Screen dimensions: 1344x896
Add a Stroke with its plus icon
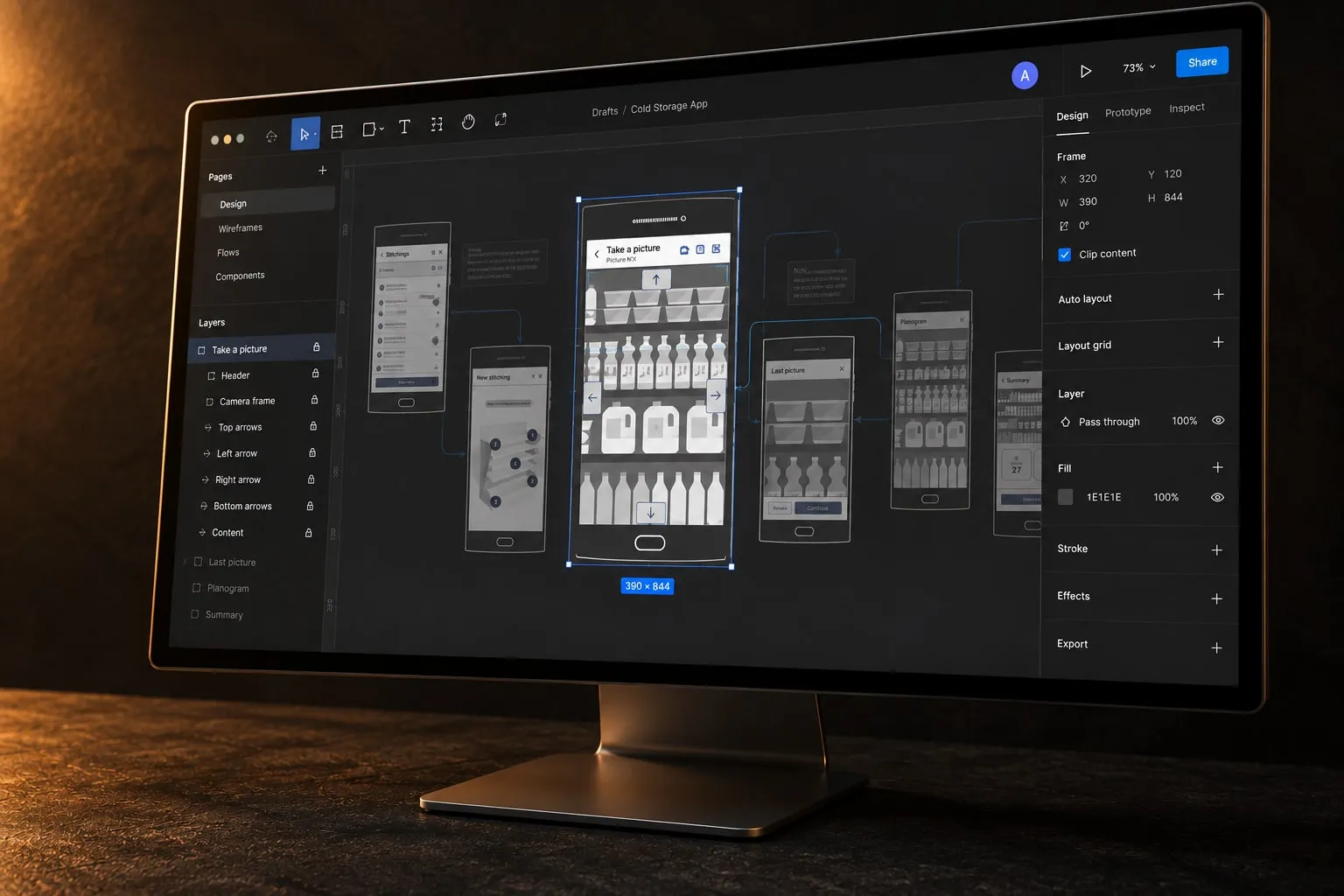1216,550
